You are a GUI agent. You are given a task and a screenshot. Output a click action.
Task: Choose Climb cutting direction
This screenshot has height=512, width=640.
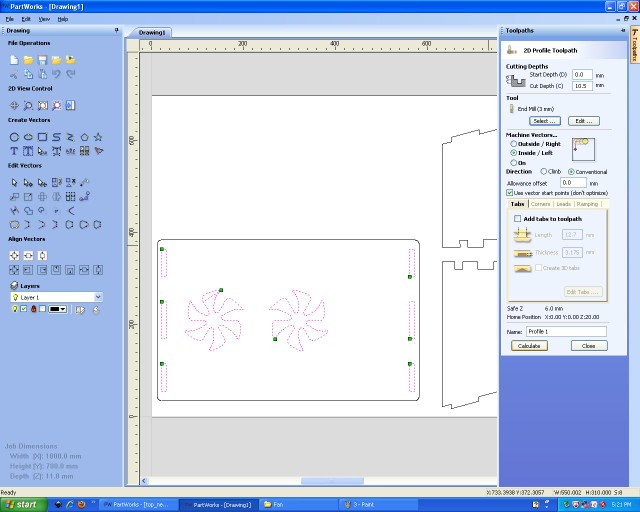pos(543,171)
